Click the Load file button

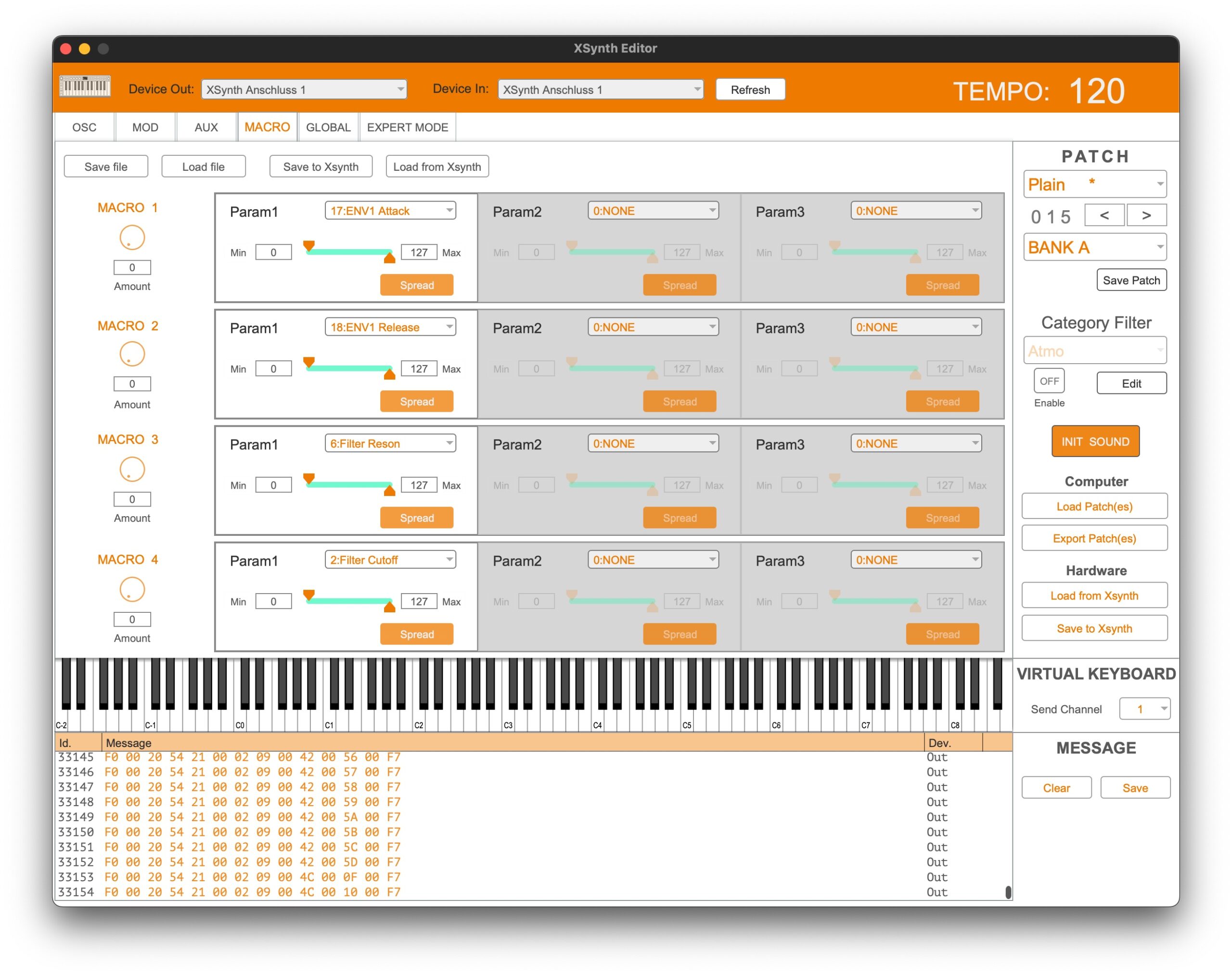pyautogui.click(x=204, y=167)
